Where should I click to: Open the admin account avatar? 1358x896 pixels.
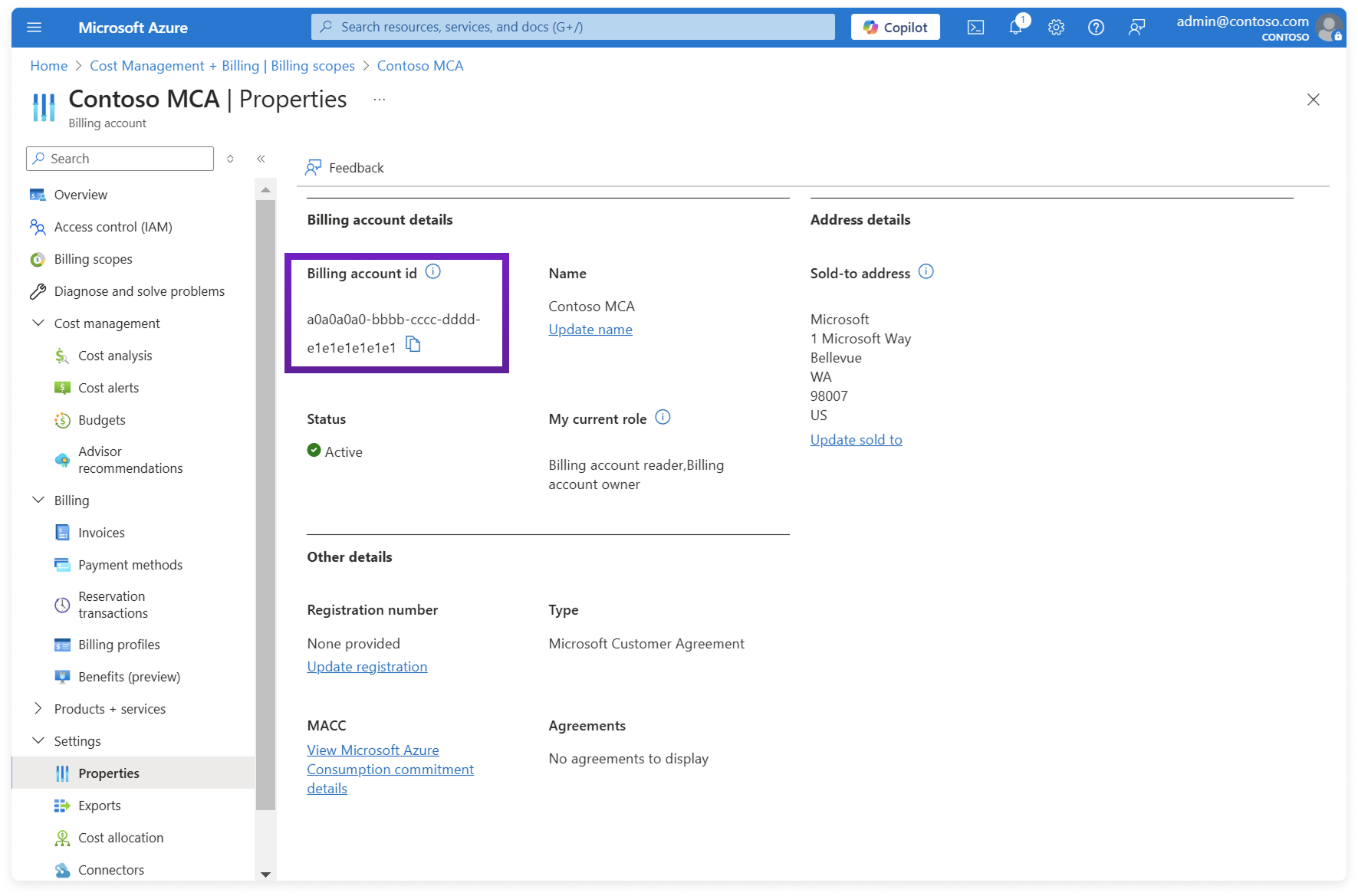[1329, 28]
